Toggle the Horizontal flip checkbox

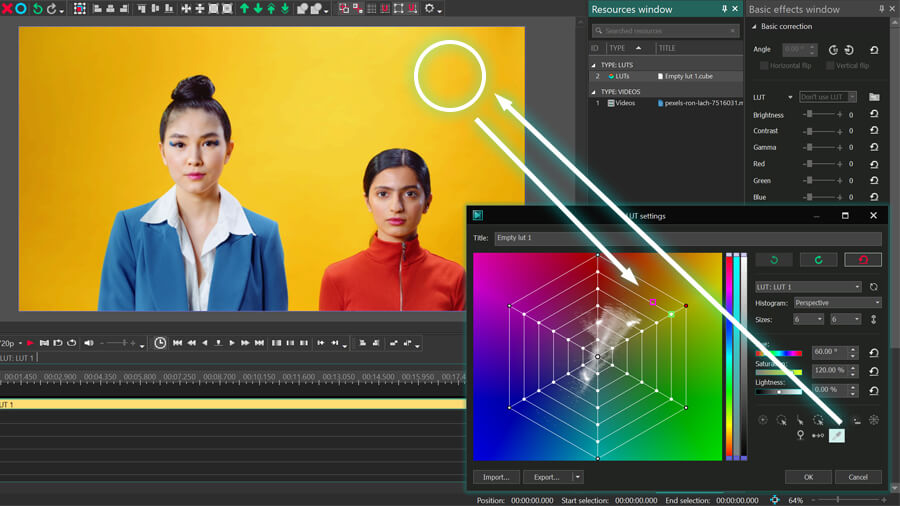coord(764,66)
